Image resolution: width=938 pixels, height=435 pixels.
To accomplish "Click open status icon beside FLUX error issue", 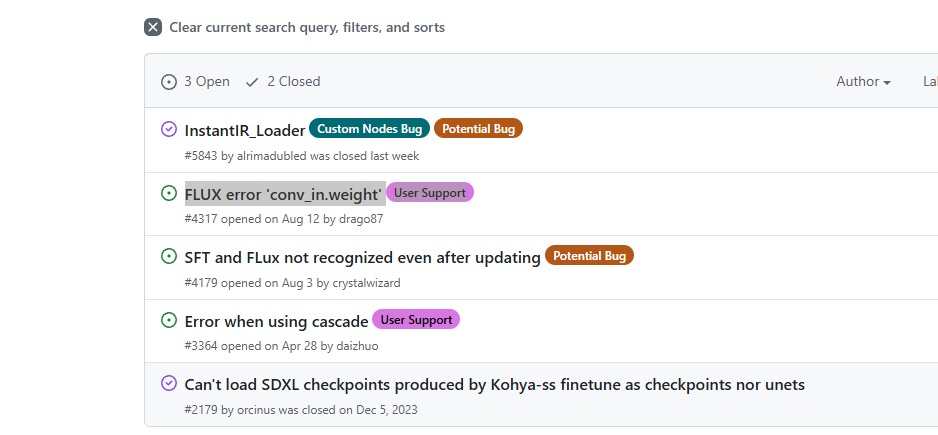I will (x=169, y=193).
